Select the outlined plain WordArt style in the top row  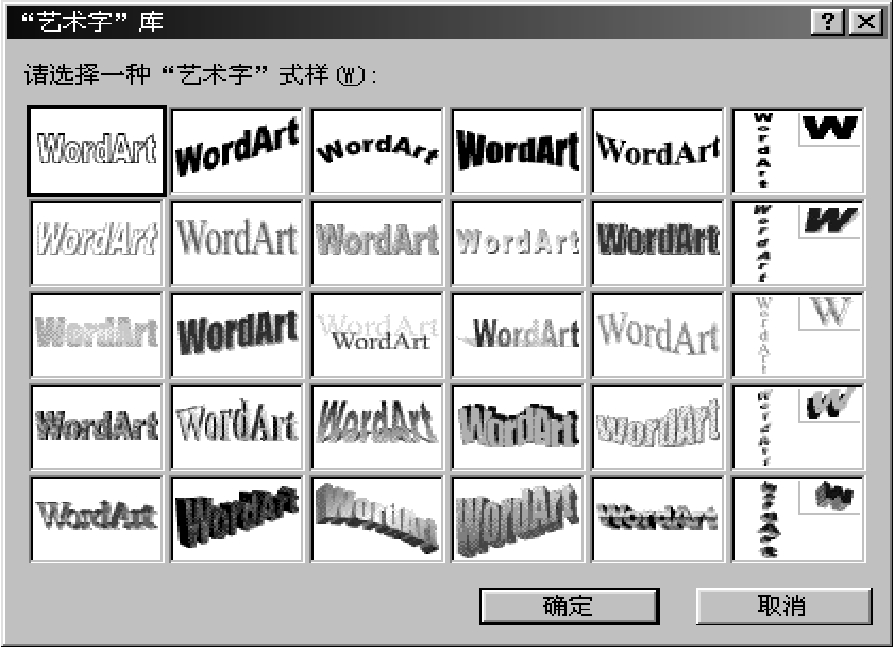[97, 151]
